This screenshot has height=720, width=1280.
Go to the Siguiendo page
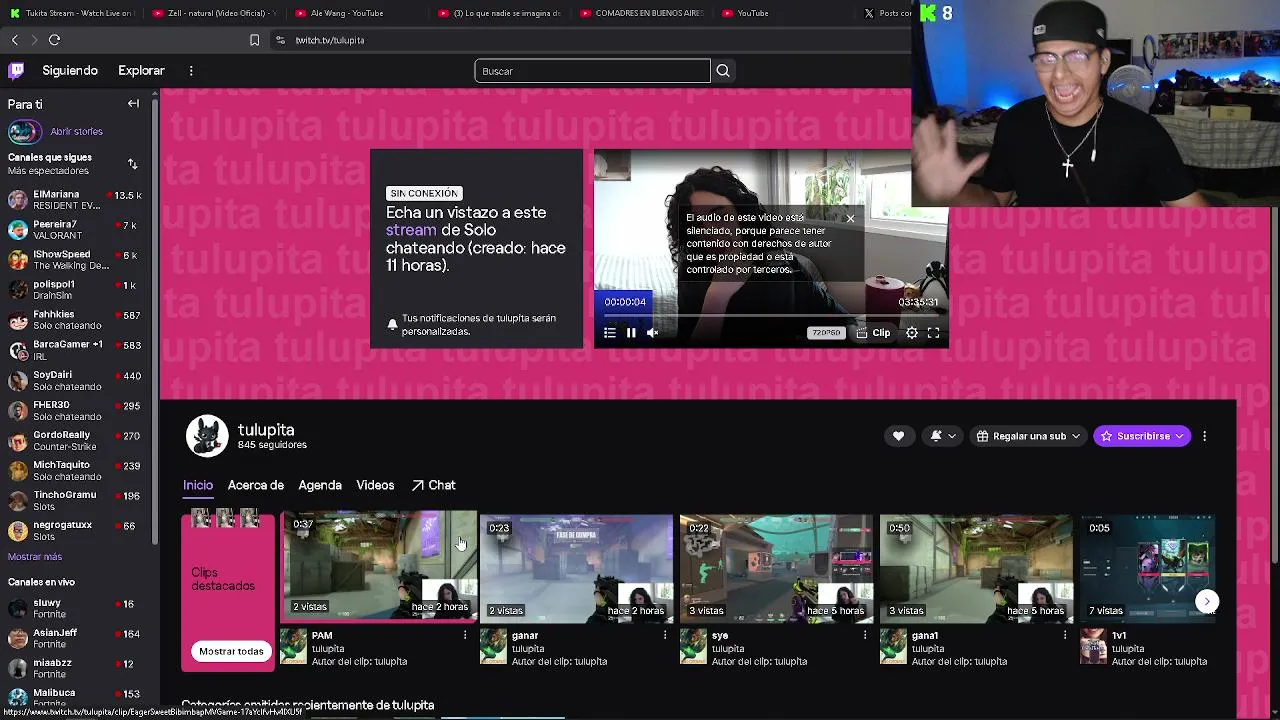pyautogui.click(x=70, y=71)
